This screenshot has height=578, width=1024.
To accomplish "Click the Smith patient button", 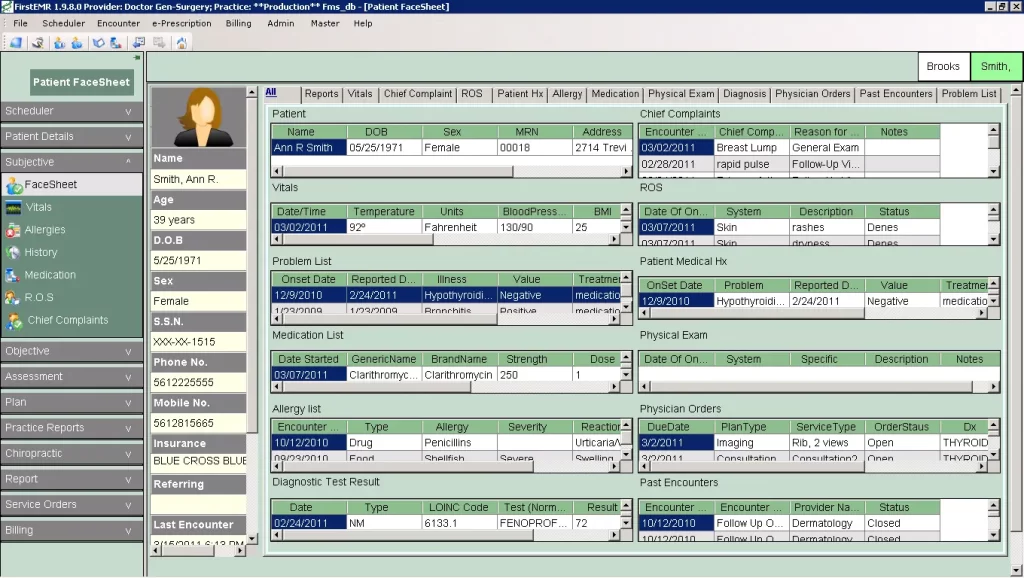I will click(x=996, y=65).
